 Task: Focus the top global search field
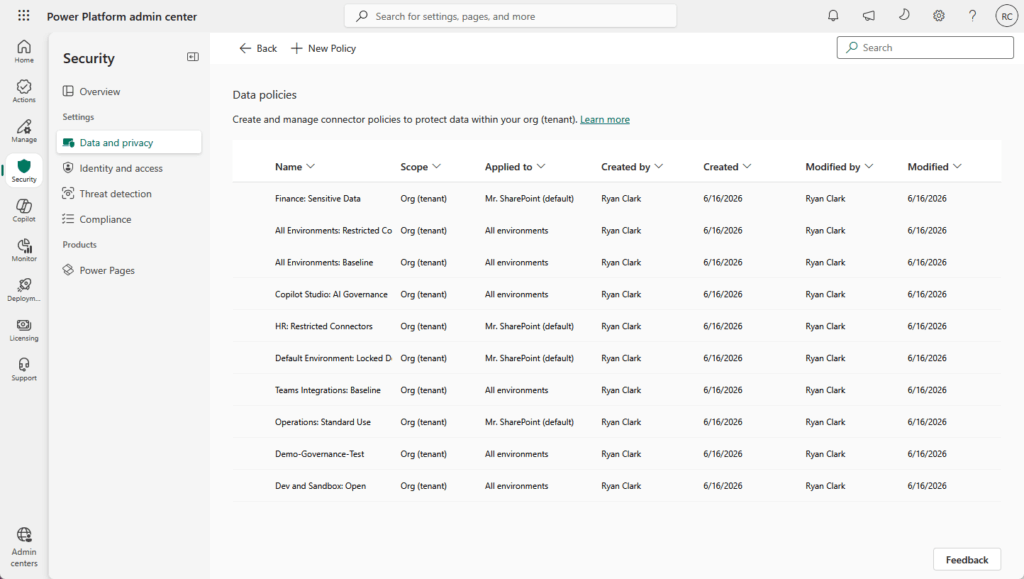(511, 16)
